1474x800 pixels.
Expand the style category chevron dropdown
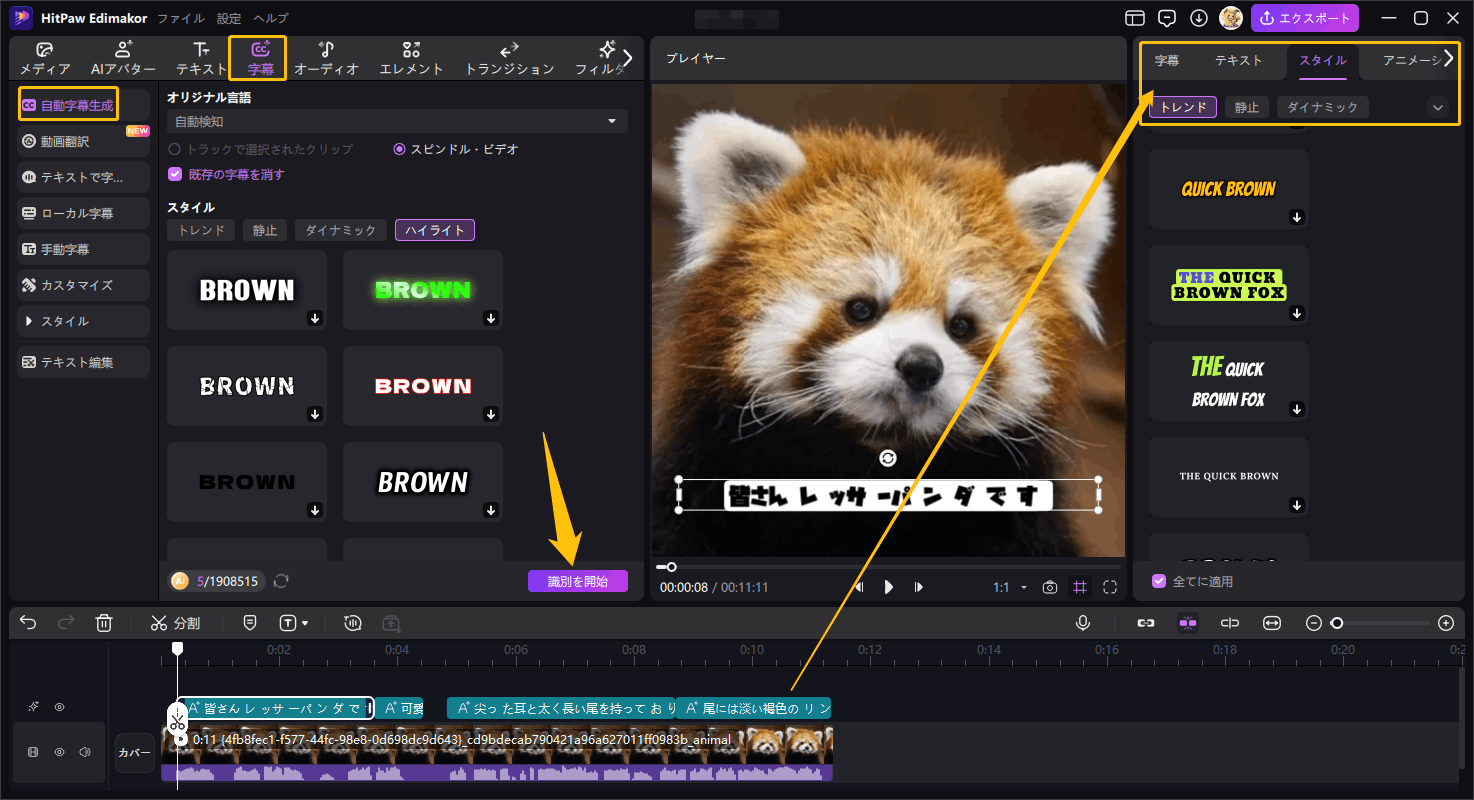click(x=1438, y=107)
